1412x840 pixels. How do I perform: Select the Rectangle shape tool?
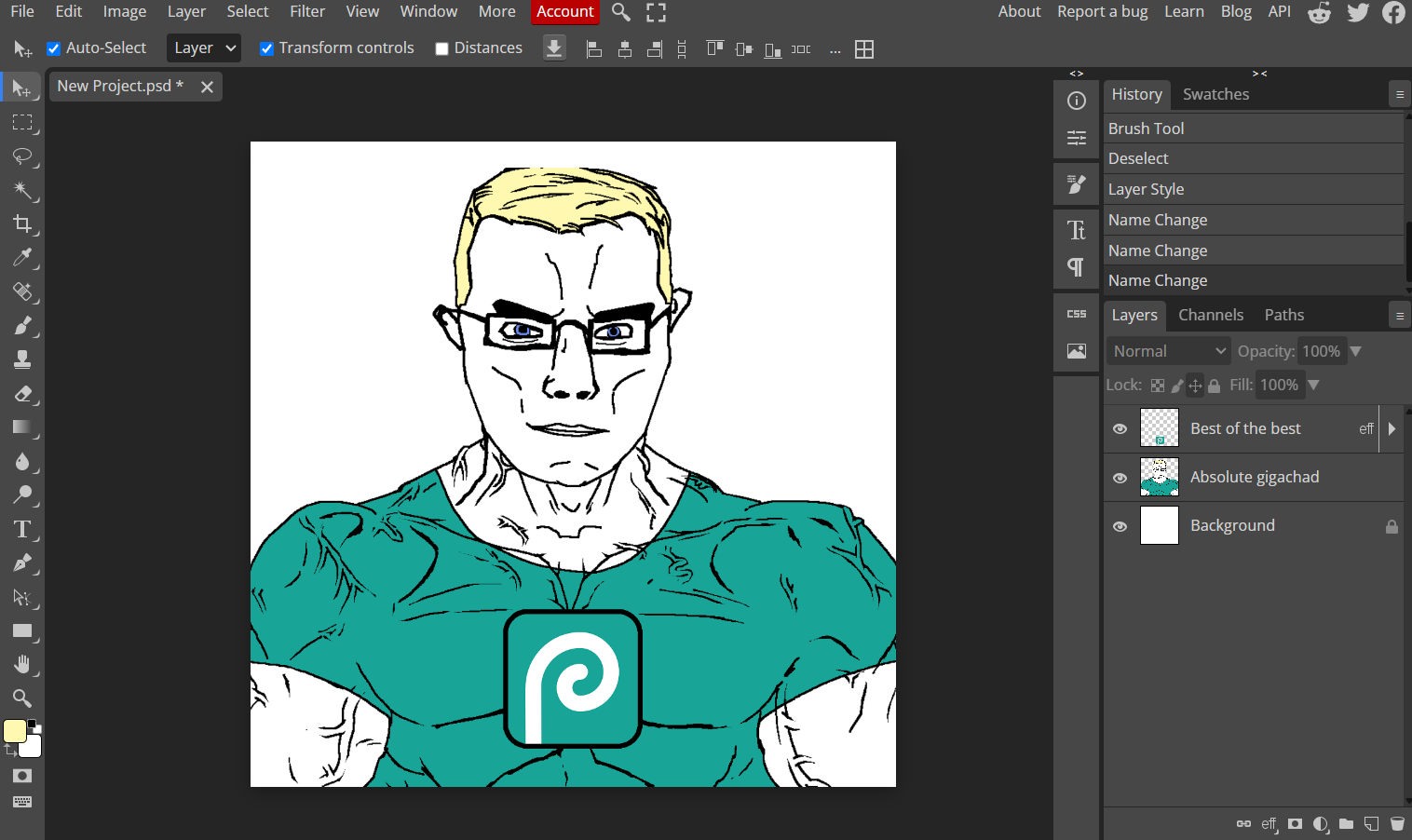[x=21, y=630]
